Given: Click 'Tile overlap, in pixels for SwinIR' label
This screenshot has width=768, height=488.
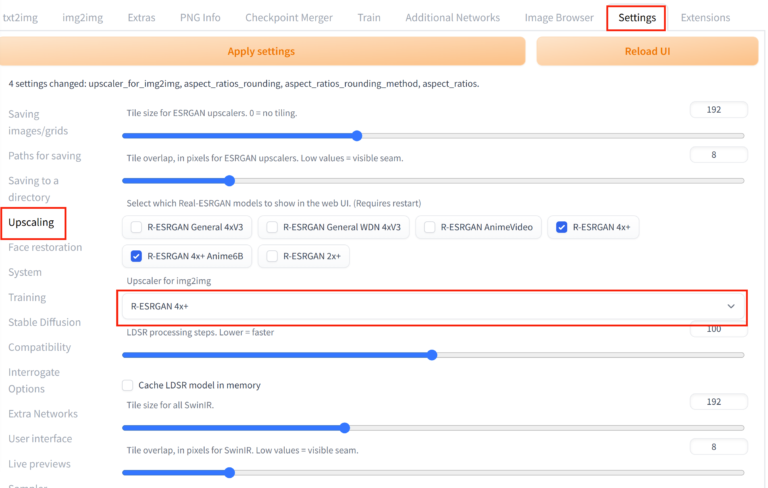Looking at the screenshot, I should click(x=242, y=450).
